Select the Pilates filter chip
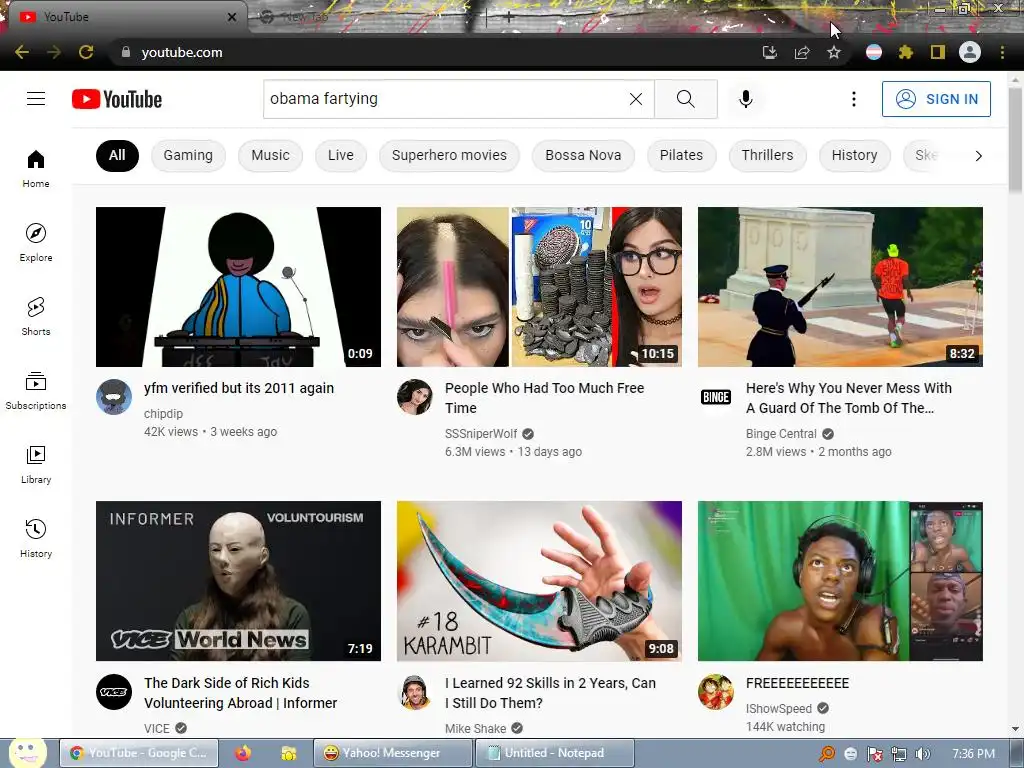This screenshot has height=768, width=1024. click(681, 155)
